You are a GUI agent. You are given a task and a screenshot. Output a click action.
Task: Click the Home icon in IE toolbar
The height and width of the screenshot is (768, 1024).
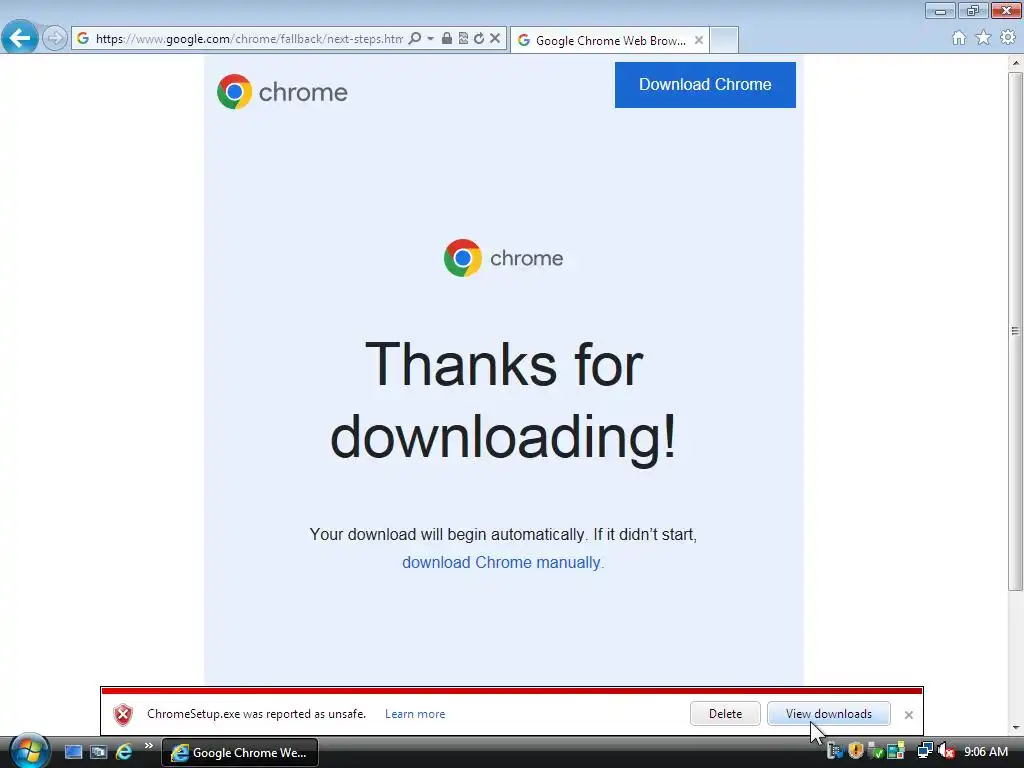point(959,38)
